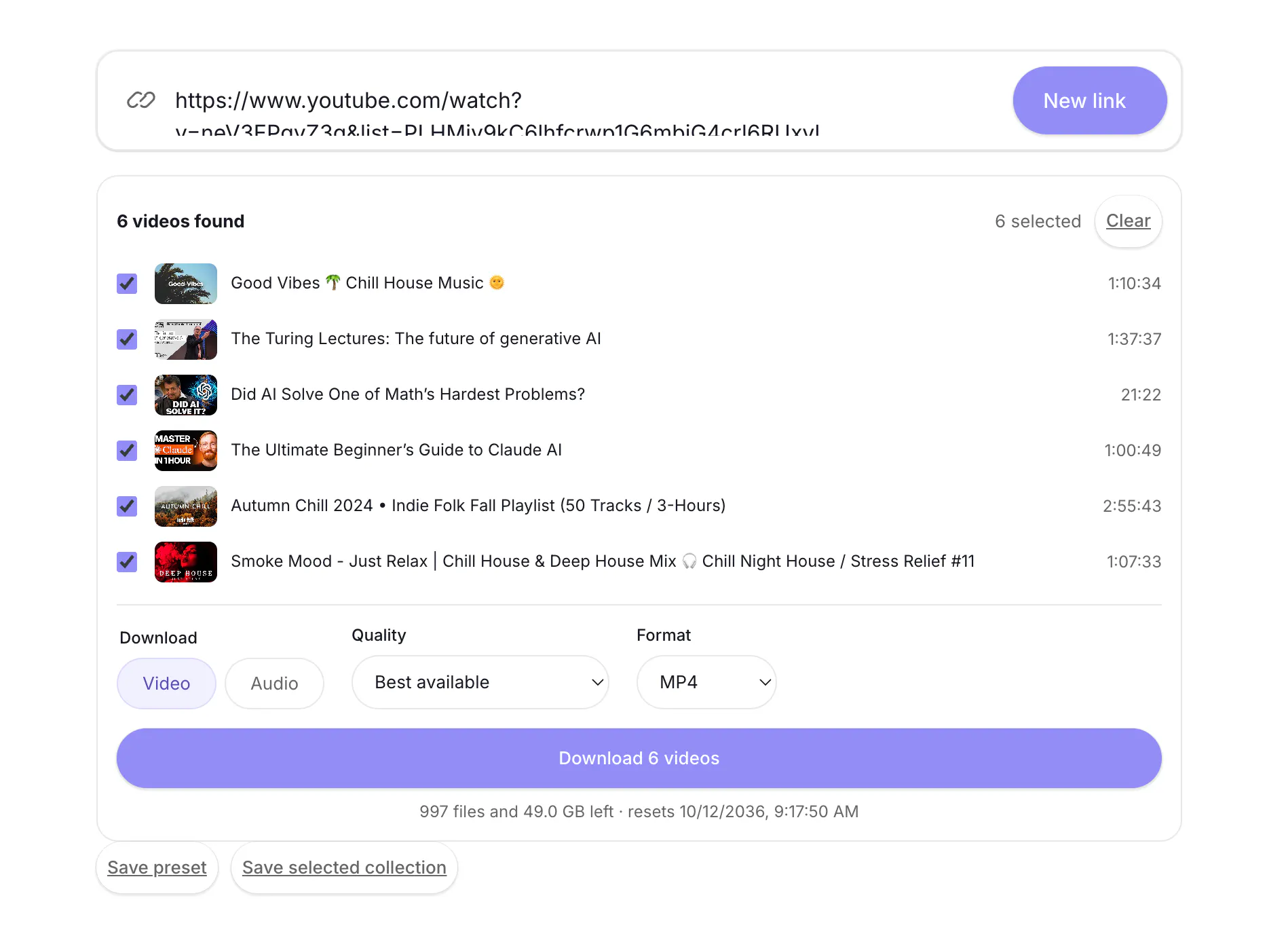The image size is (1288, 934).
Task: Click the '6 videos found' heading
Action: [x=181, y=221]
